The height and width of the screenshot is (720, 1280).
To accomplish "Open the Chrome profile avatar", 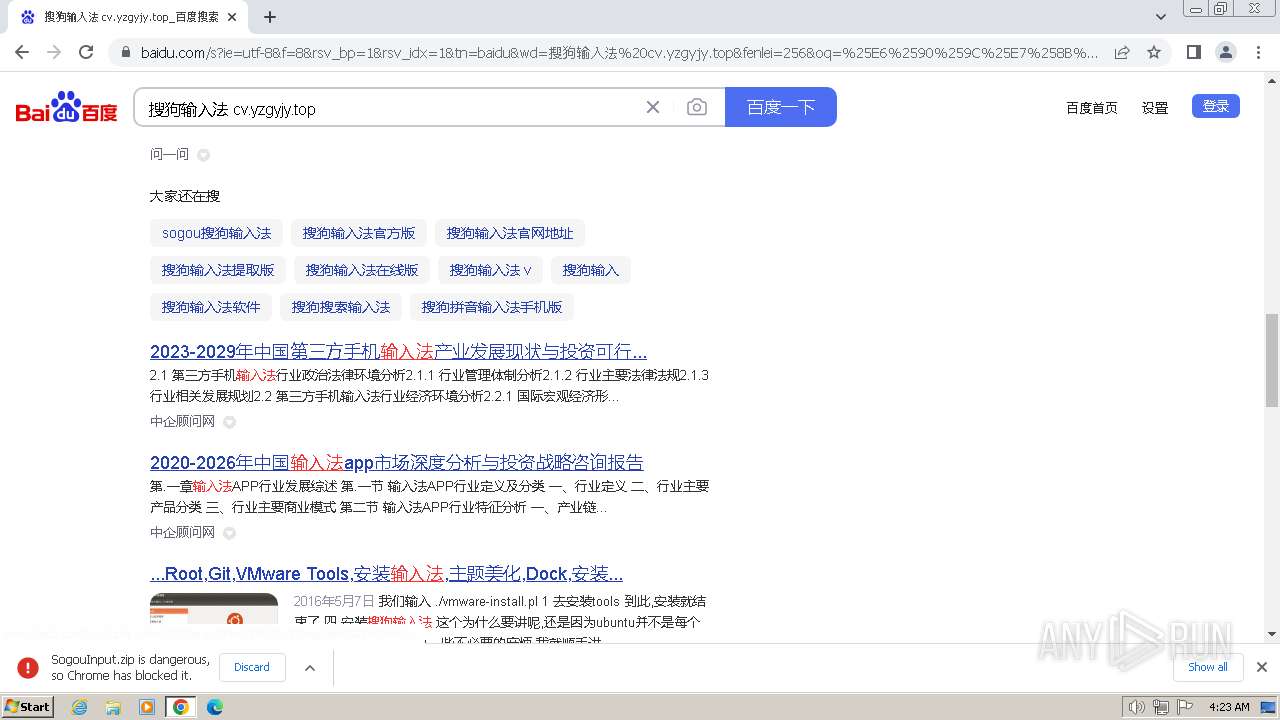I will pyautogui.click(x=1226, y=52).
